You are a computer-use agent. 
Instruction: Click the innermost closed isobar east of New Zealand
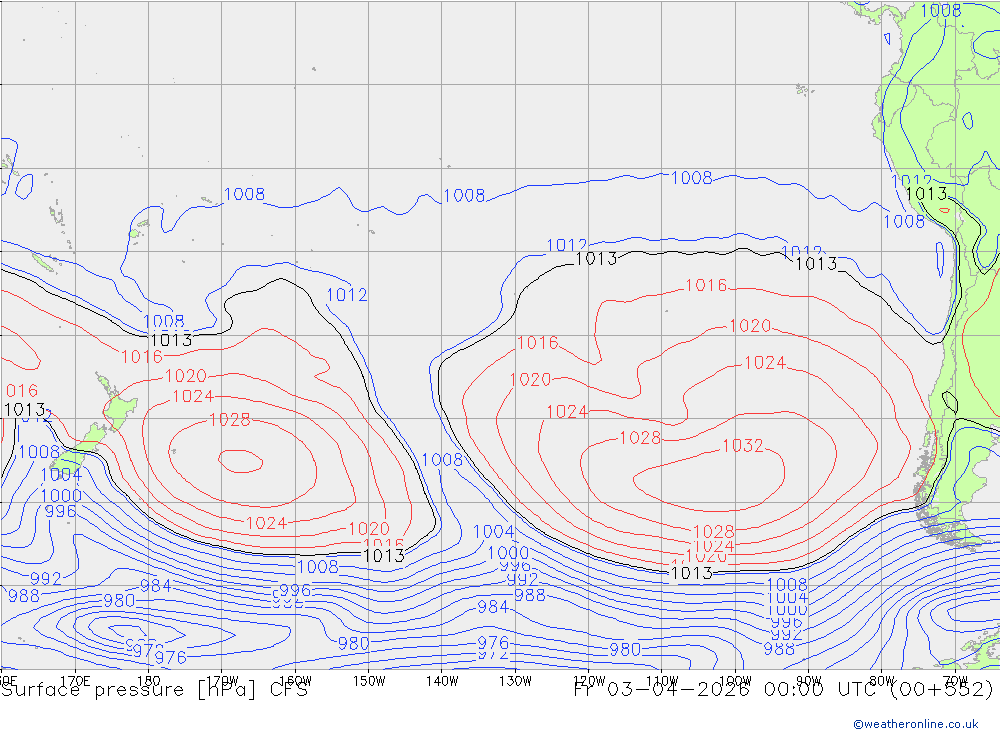[x=240, y=460]
